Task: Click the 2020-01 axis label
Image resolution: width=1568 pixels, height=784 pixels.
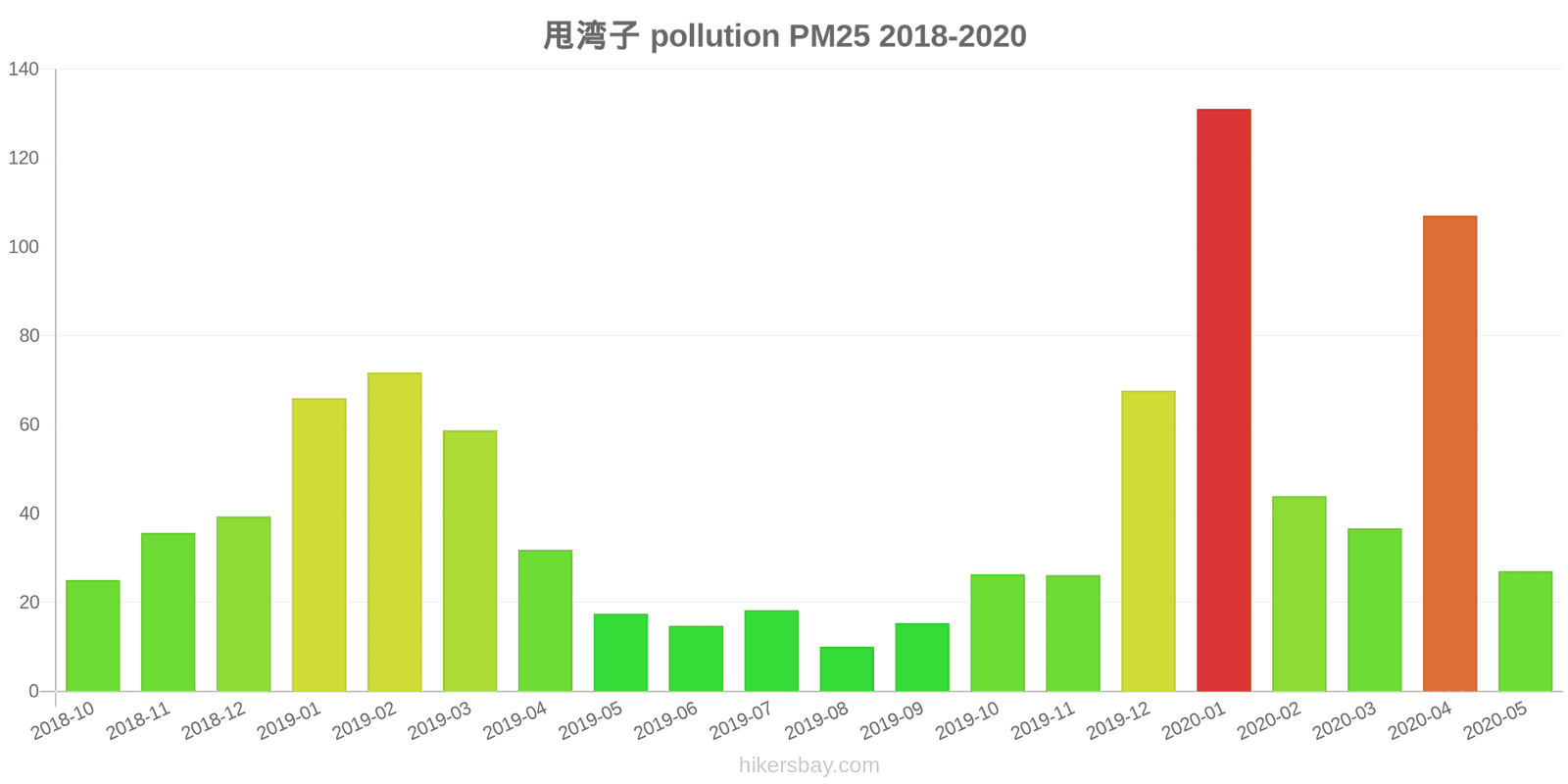Action: (1195, 721)
